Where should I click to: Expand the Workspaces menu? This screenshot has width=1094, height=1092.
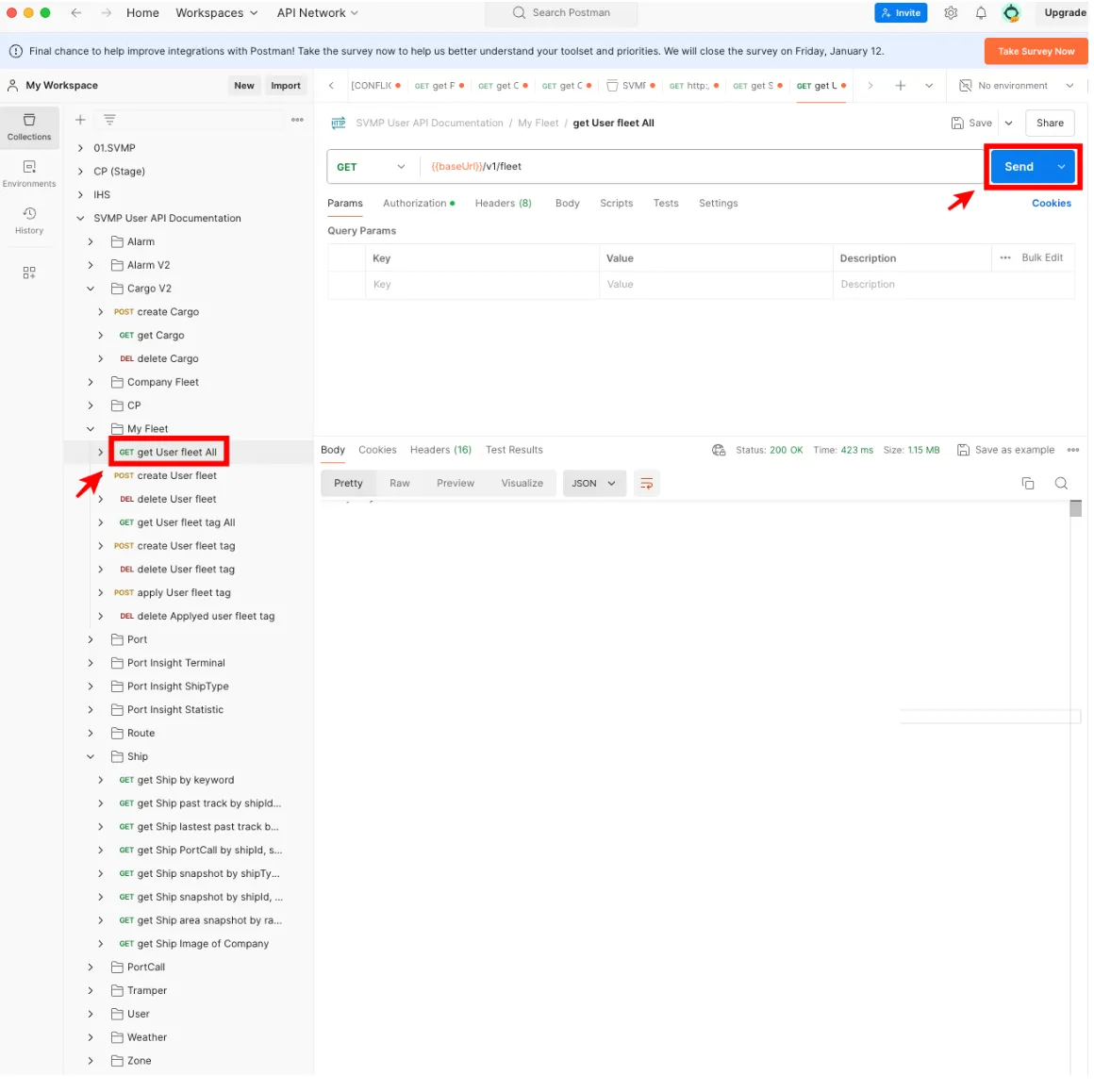tap(217, 13)
